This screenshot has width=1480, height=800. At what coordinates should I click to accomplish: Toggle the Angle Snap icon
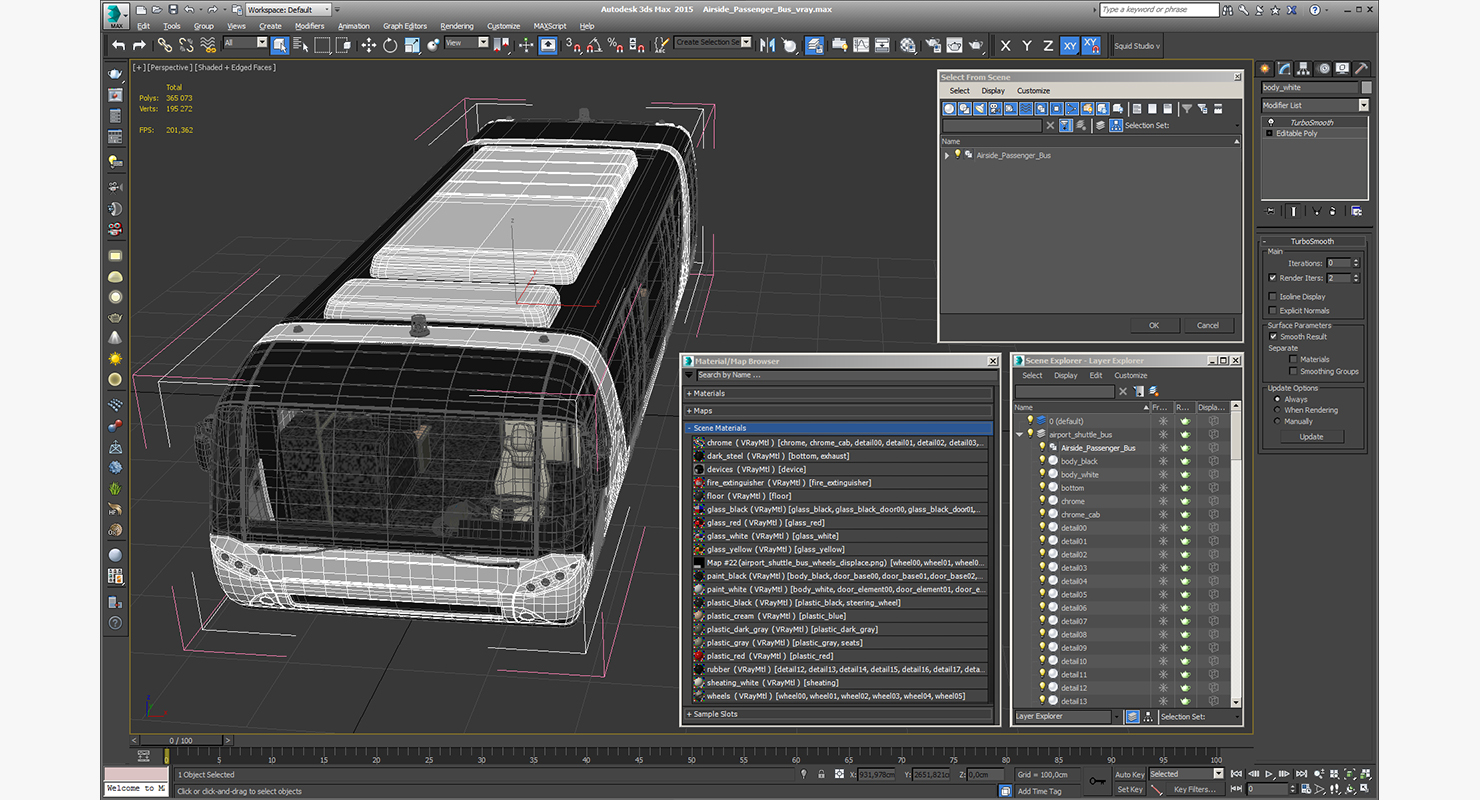tap(594, 45)
